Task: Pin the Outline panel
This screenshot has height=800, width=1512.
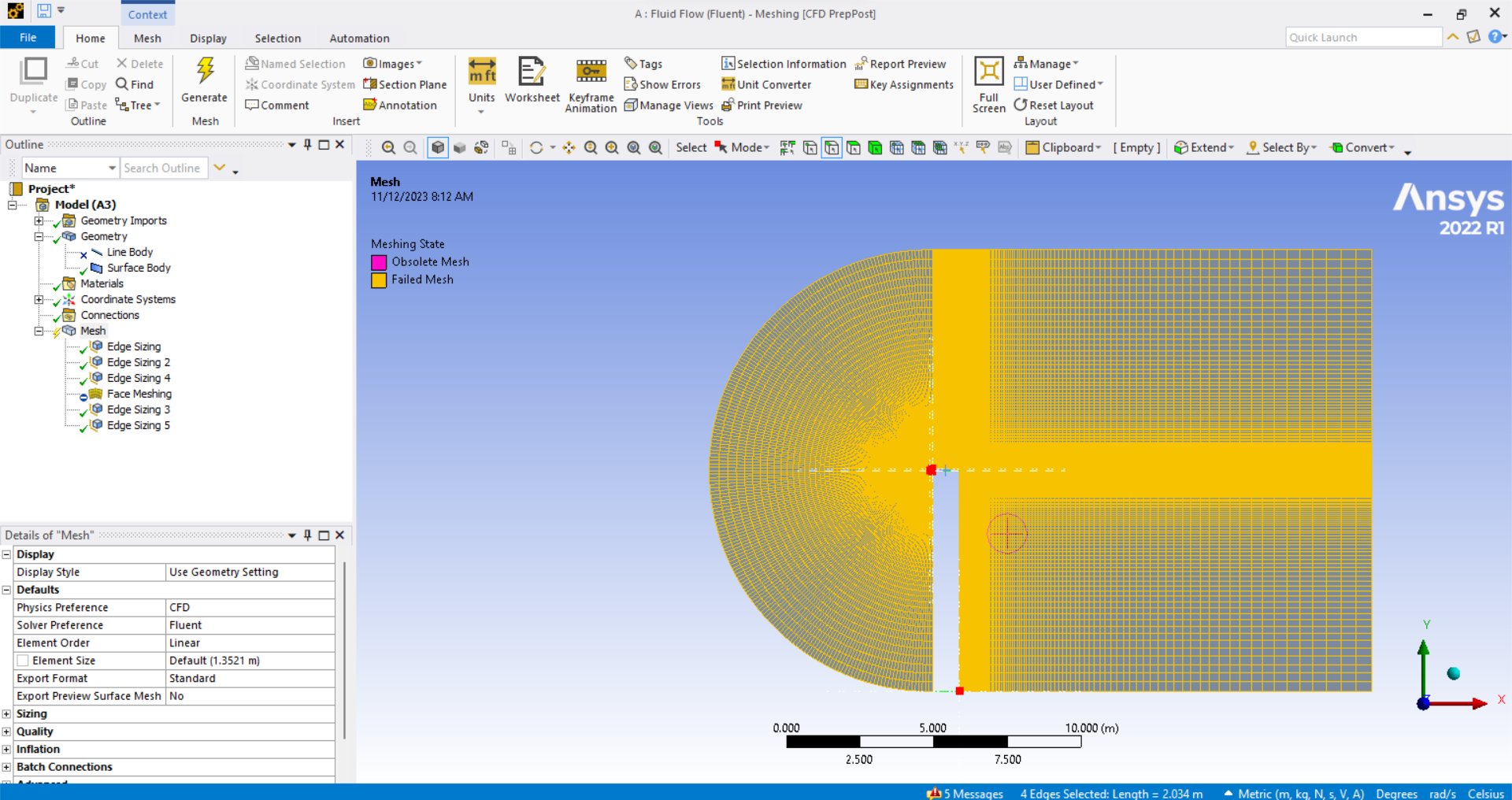Action: point(308,144)
